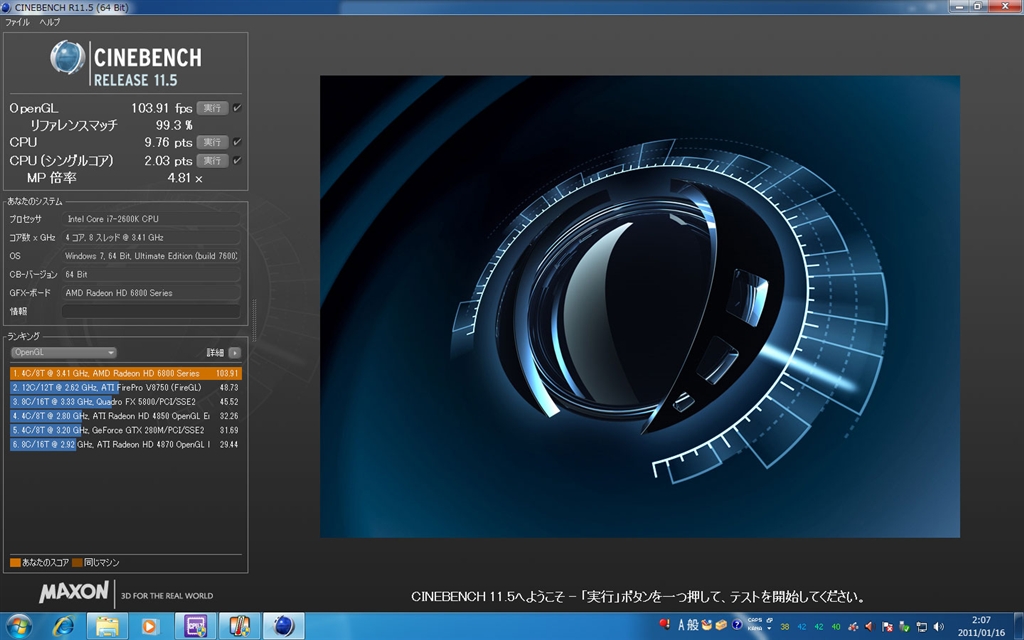Click the 38 temperature tray icon
Image resolution: width=1024 pixels, height=640 pixels.
point(785,627)
